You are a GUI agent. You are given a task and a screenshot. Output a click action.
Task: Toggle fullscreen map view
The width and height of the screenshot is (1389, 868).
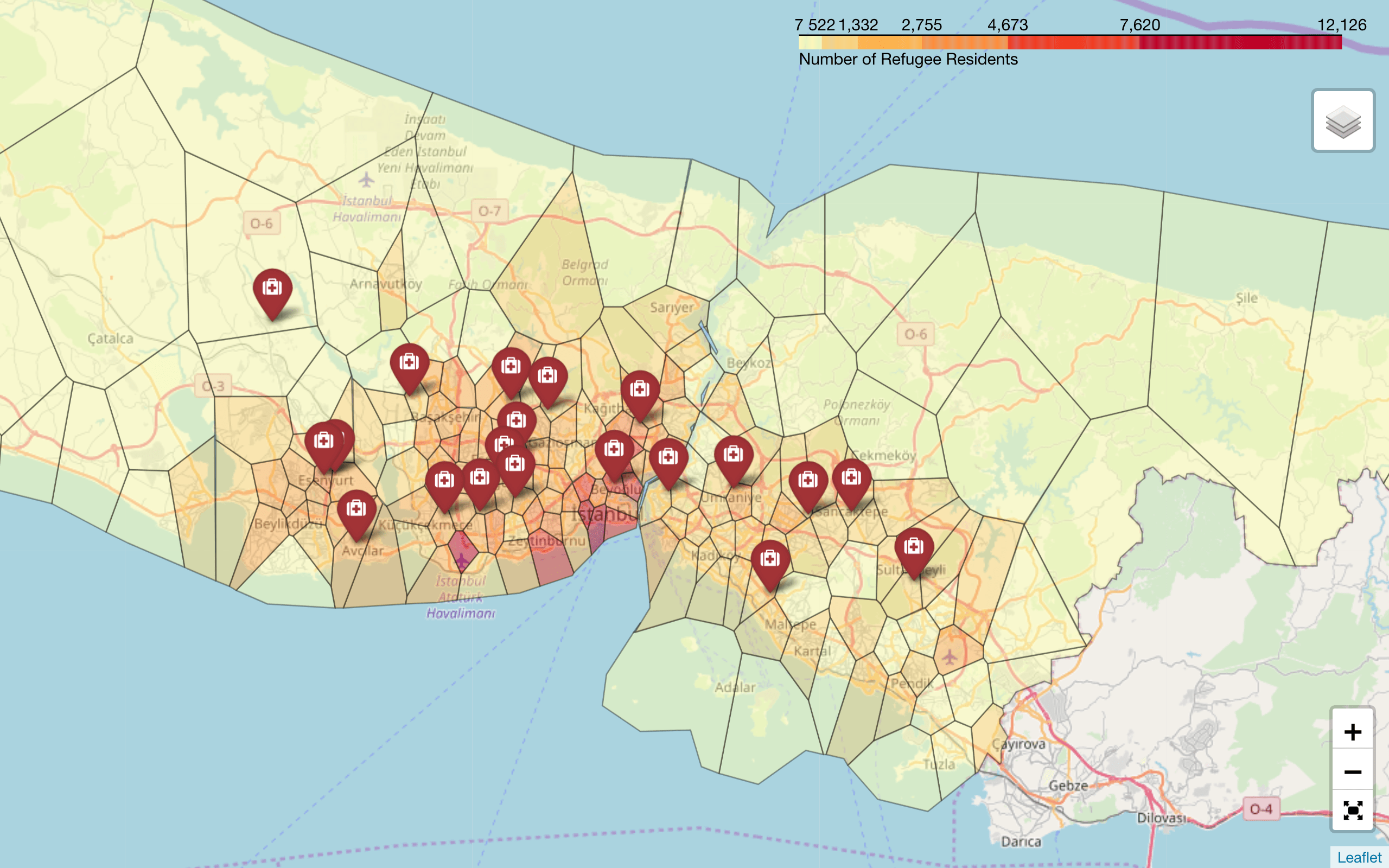pyautogui.click(x=1352, y=810)
